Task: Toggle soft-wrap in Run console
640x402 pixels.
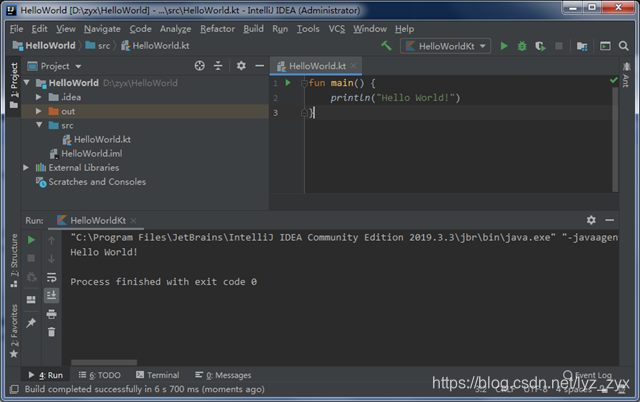Action: [x=51, y=278]
